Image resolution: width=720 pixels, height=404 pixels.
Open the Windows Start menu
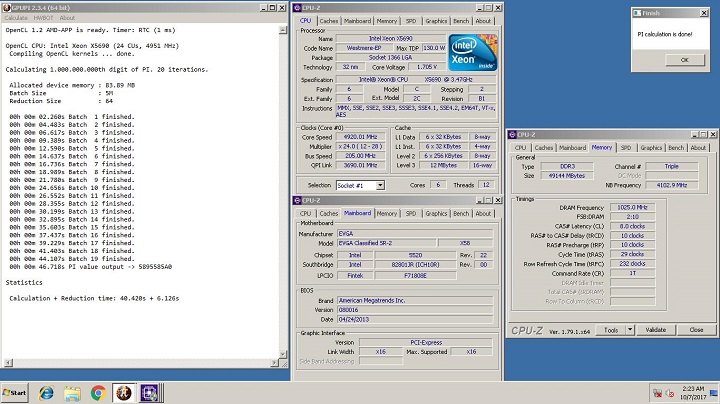tap(16, 393)
